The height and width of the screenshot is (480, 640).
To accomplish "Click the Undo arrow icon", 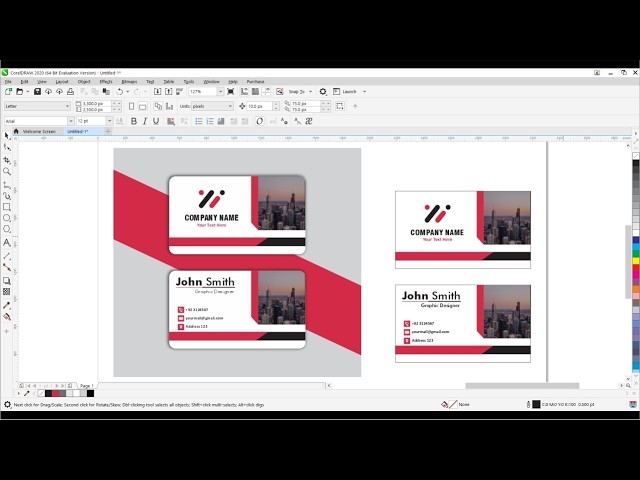I will (120, 91).
